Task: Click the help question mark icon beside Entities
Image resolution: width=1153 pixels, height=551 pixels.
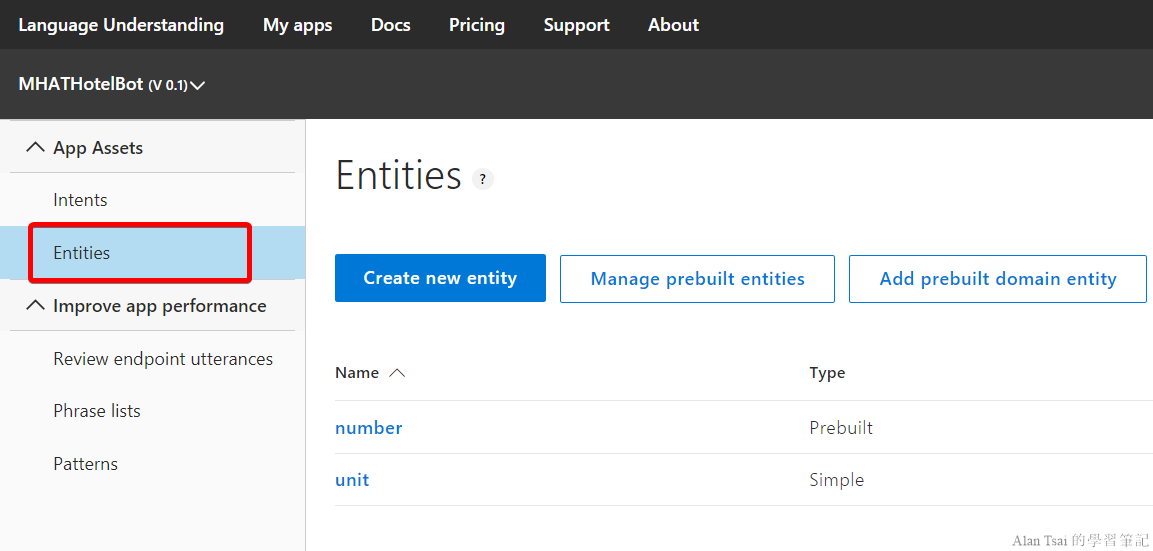Action: tap(483, 180)
